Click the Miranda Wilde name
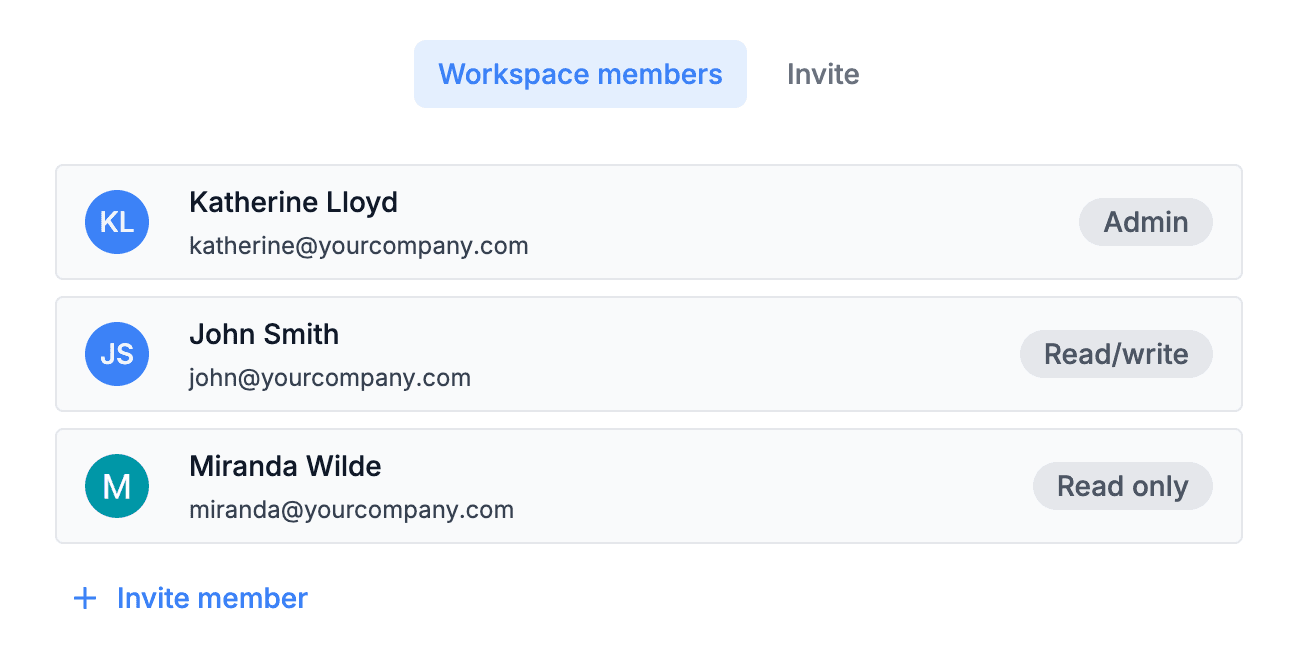The height and width of the screenshot is (670, 1298). tap(285, 466)
